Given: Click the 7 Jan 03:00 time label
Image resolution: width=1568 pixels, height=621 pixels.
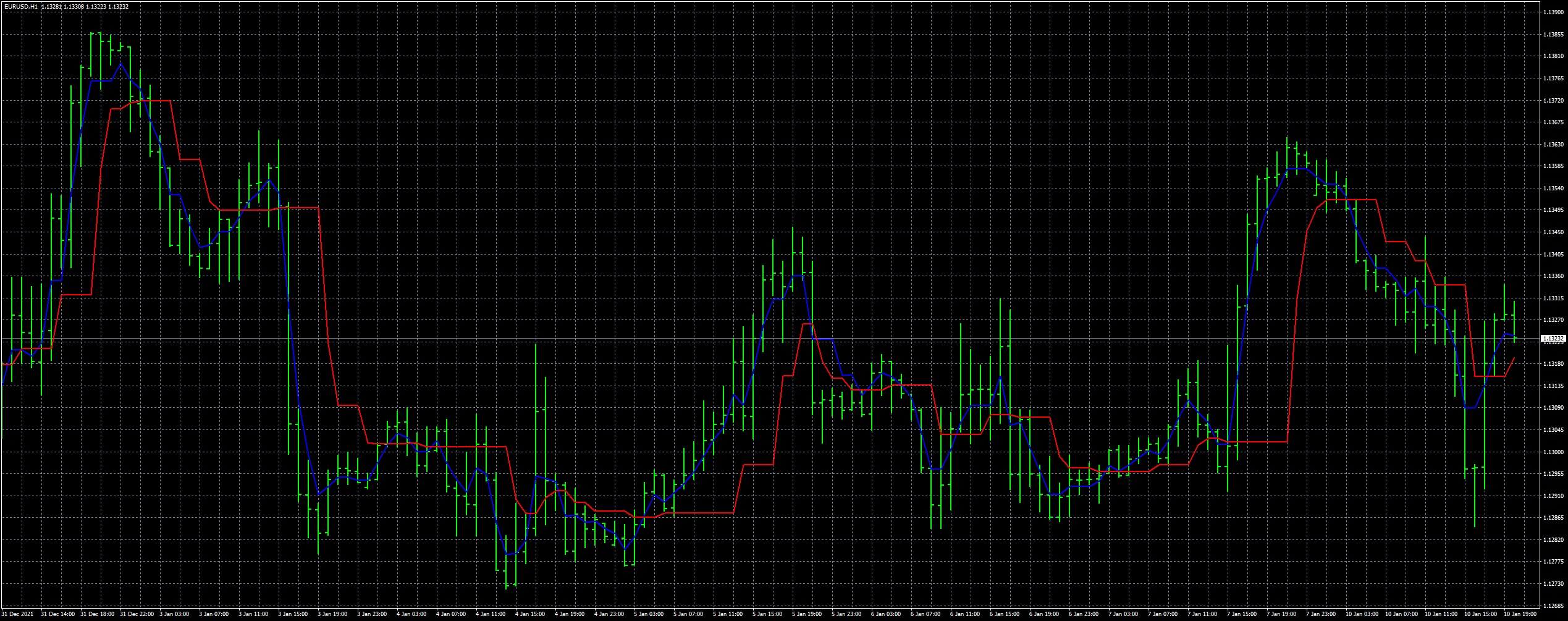Looking at the screenshot, I should coord(1124,614).
